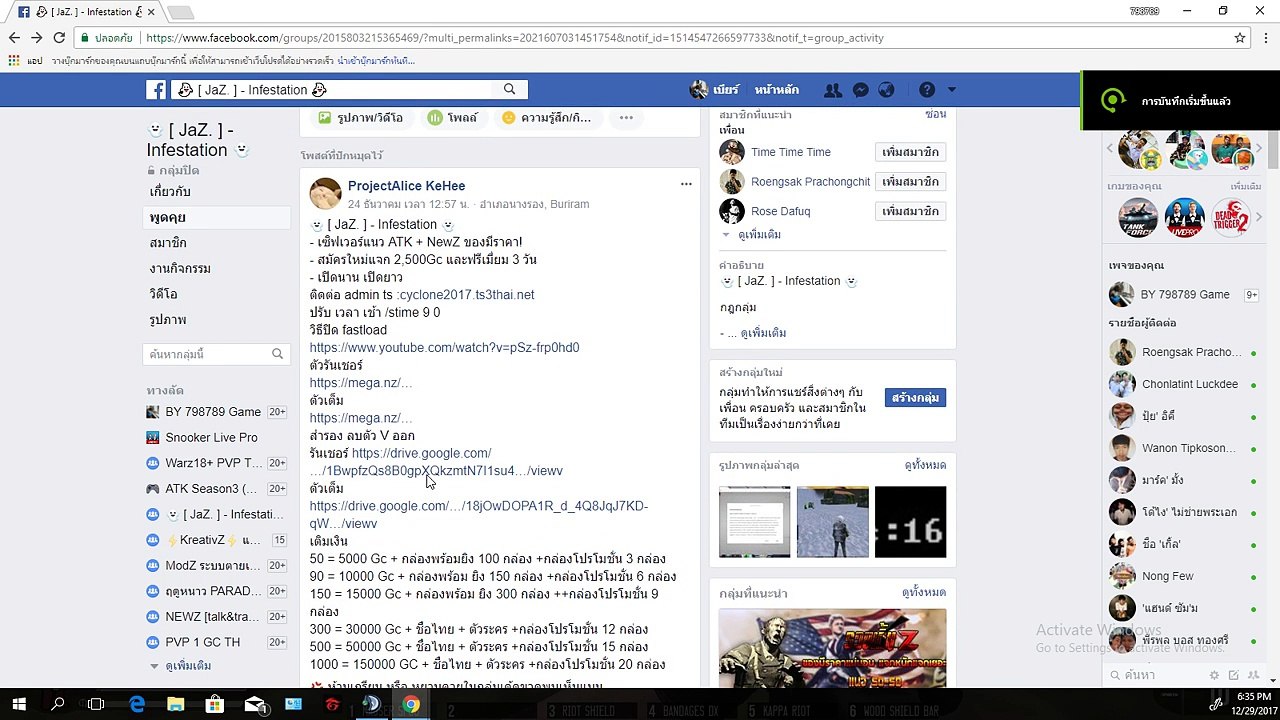Click browser back arrow

(x=14, y=38)
